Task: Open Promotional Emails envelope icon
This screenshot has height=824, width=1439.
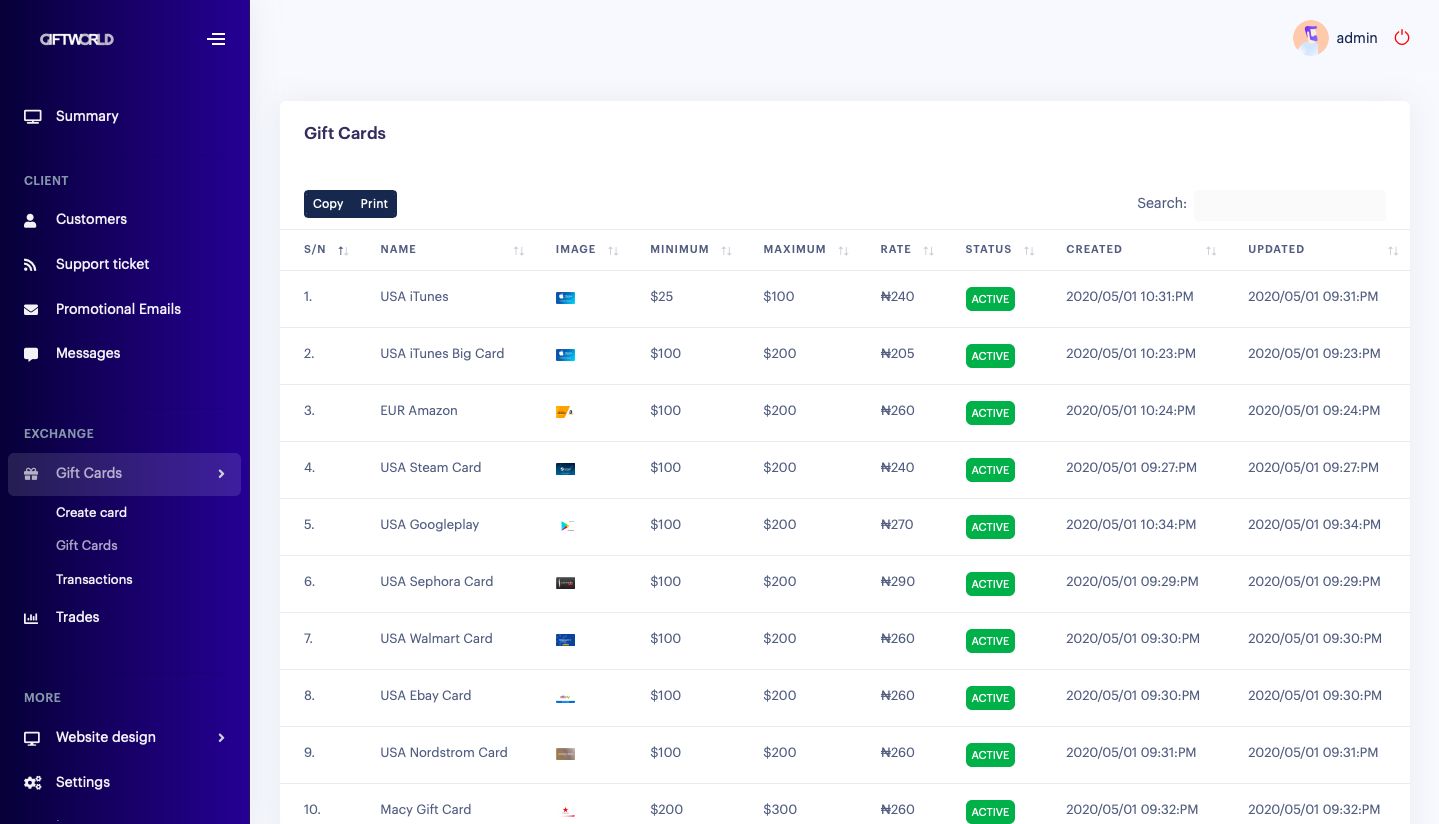Action: (x=30, y=309)
